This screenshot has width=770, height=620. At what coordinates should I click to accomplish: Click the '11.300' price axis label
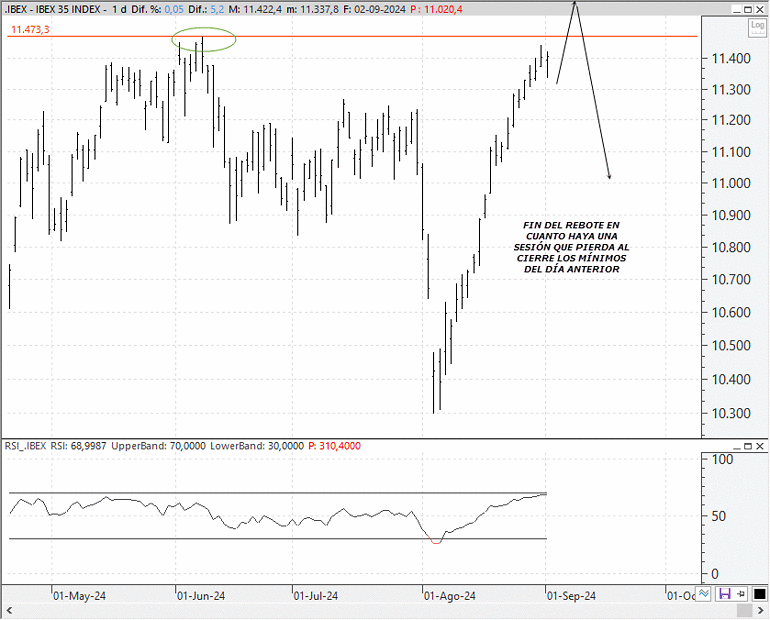(x=731, y=90)
